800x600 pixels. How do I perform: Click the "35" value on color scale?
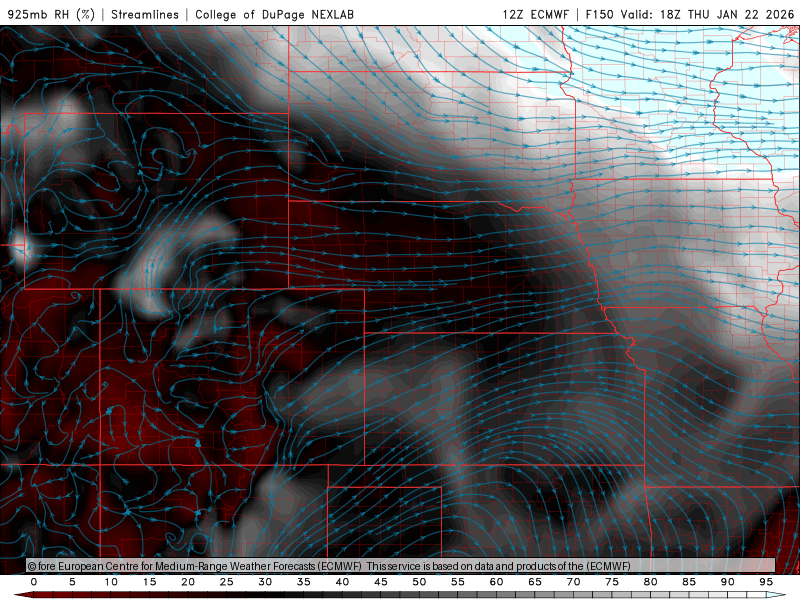(304, 582)
